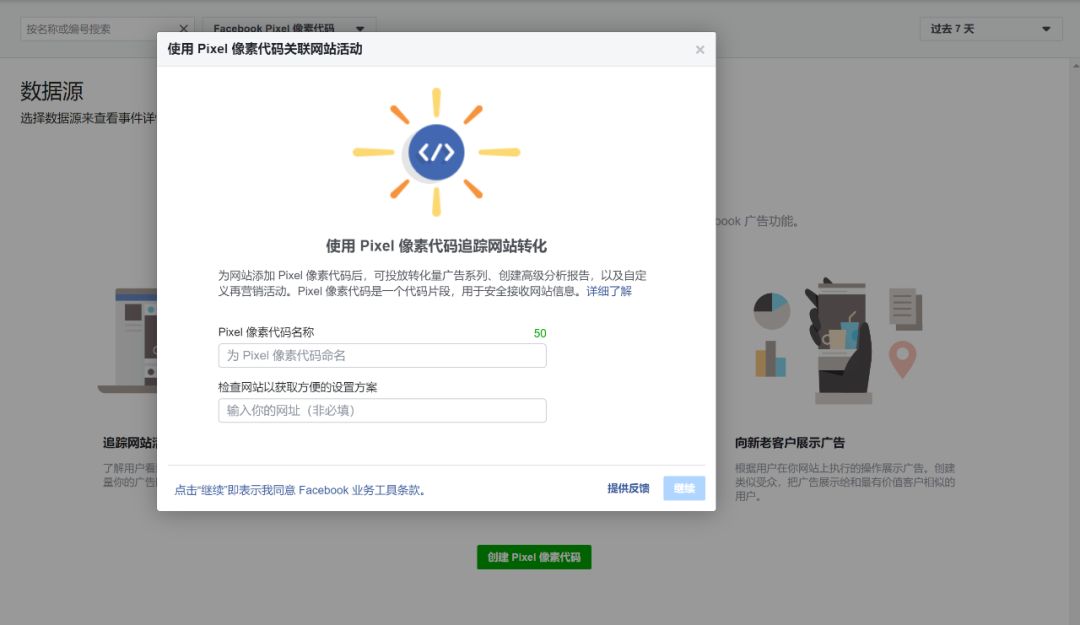The image size is (1080, 625).
Task: Clear the search box with X icon
Action: [x=183, y=28]
